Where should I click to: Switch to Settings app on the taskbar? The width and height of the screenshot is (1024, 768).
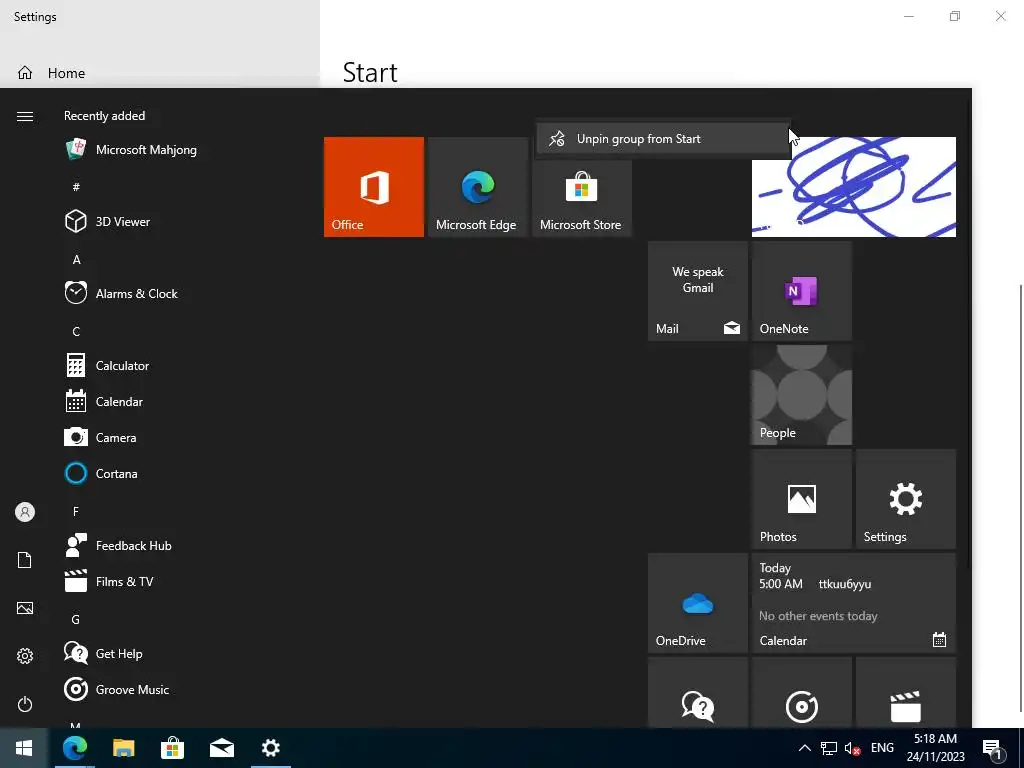point(270,748)
